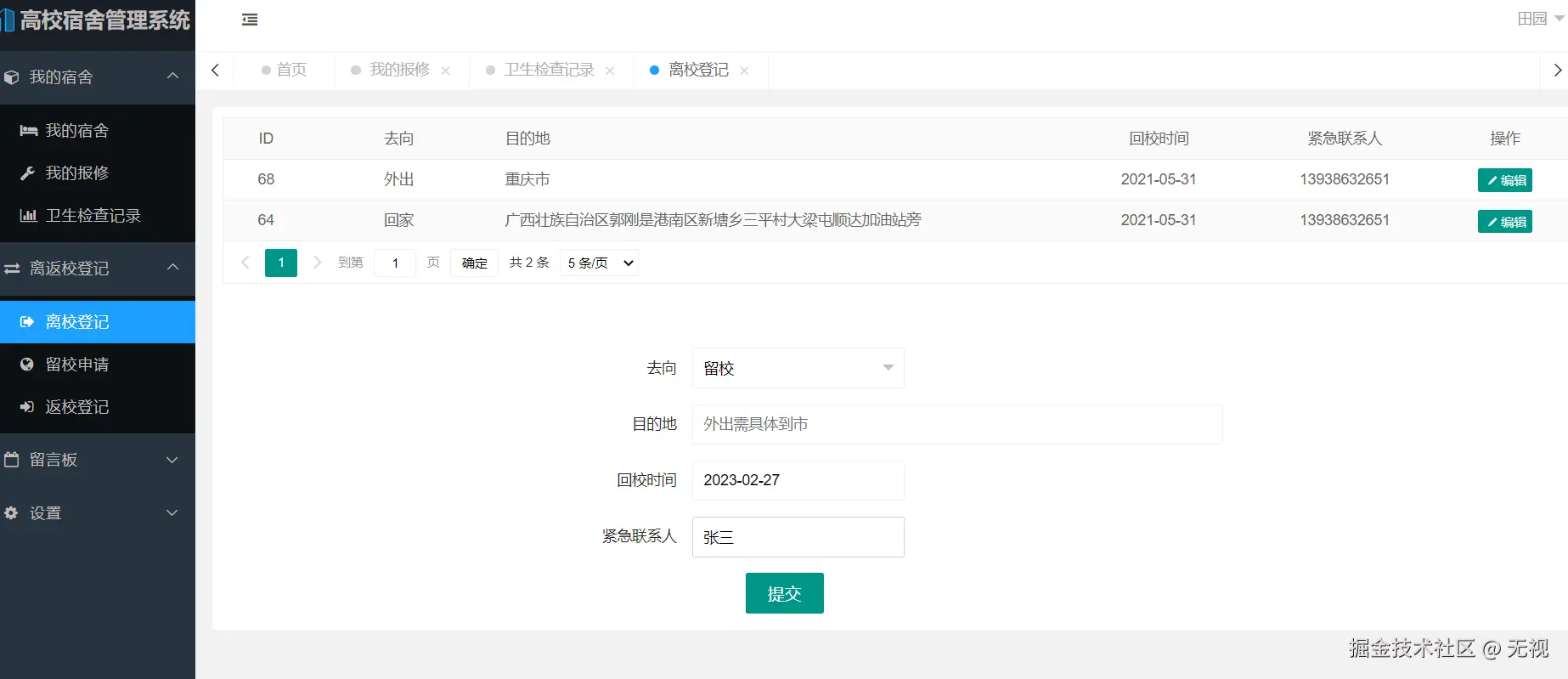Toggle the sidebar collapse icon
Viewport: 1568px width, 679px height.
tap(250, 20)
